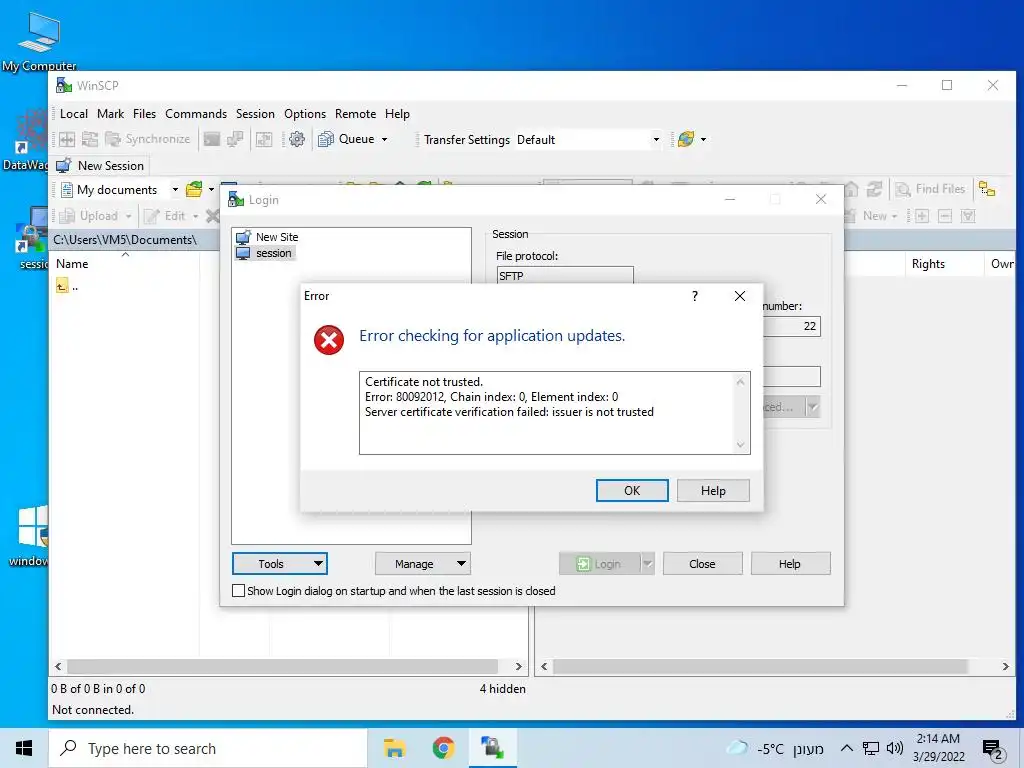
Task: Open File Explorer from the taskbar
Action: 394,748
